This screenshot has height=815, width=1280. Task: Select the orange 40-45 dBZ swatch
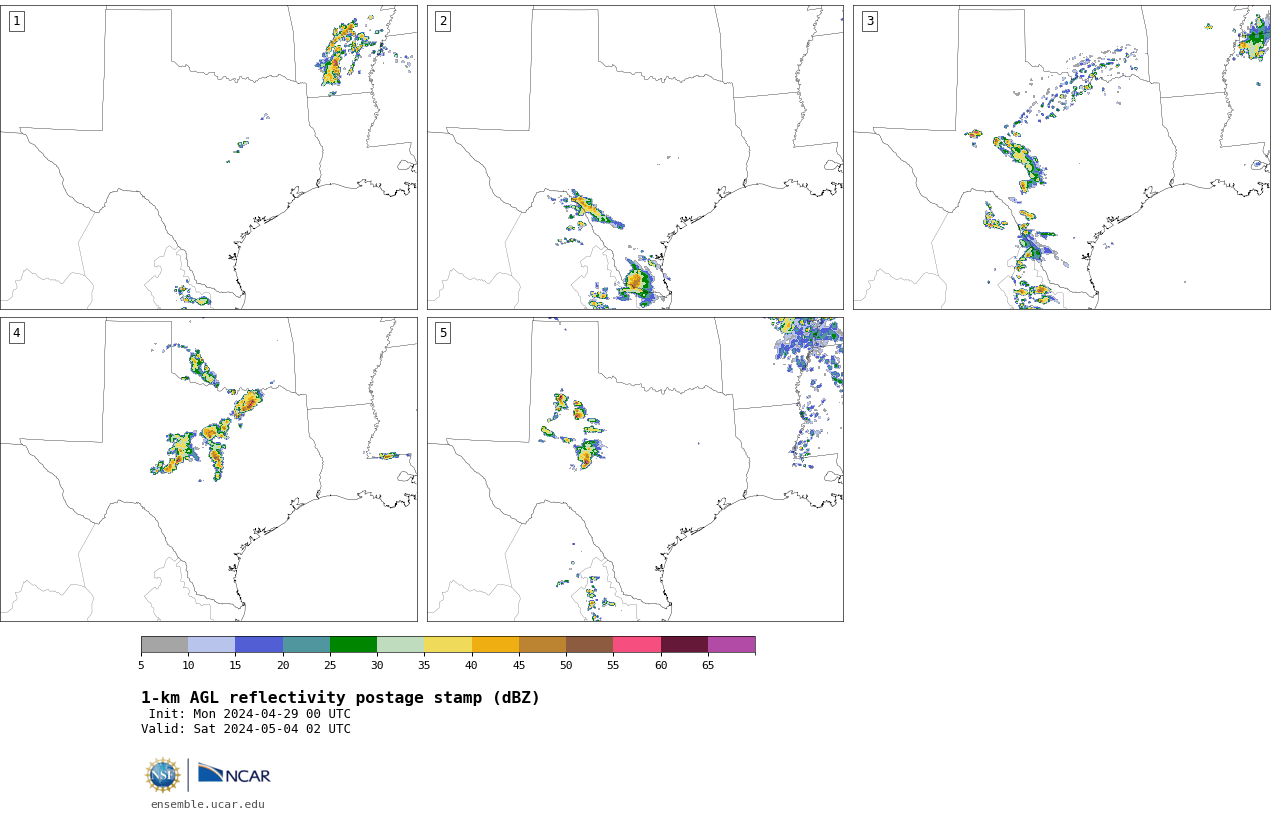click(x=495, y=644)
